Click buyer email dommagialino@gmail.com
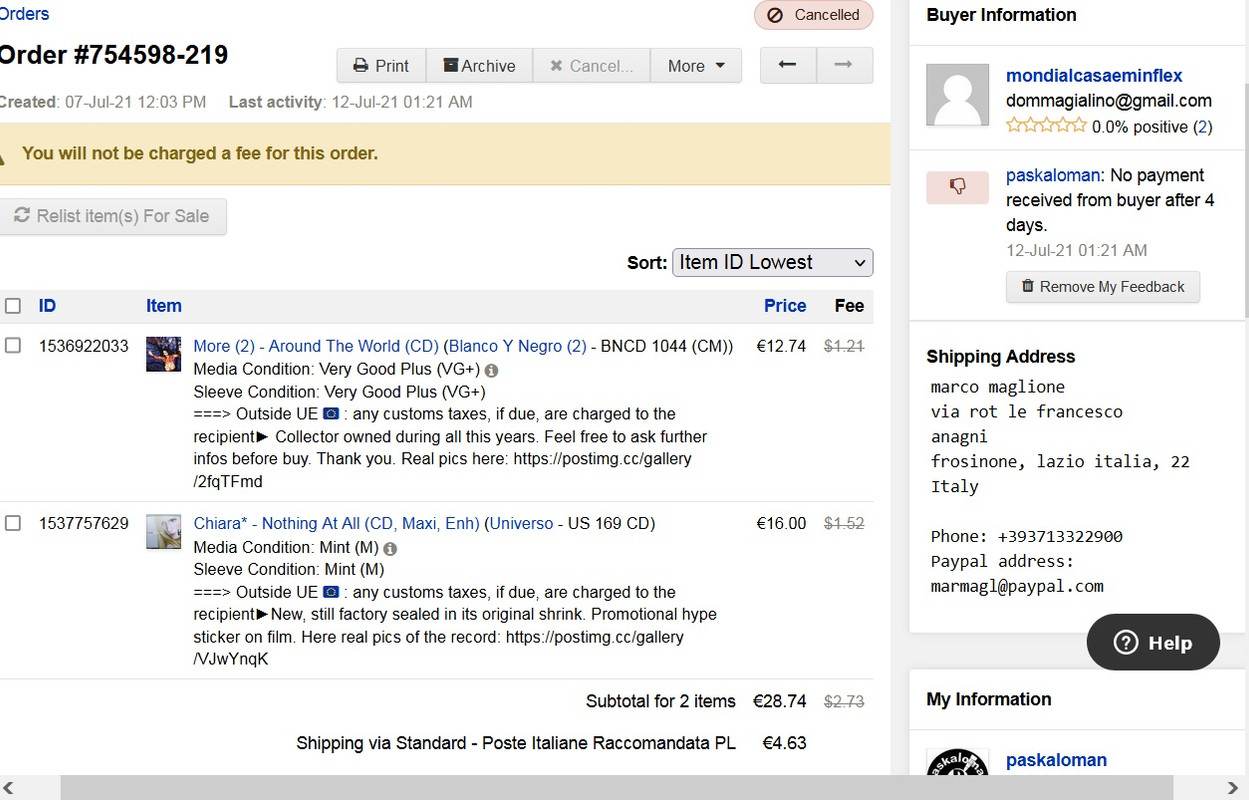Image resolution: width=1249 pixels, height=800 pixels. point(1109,101)
